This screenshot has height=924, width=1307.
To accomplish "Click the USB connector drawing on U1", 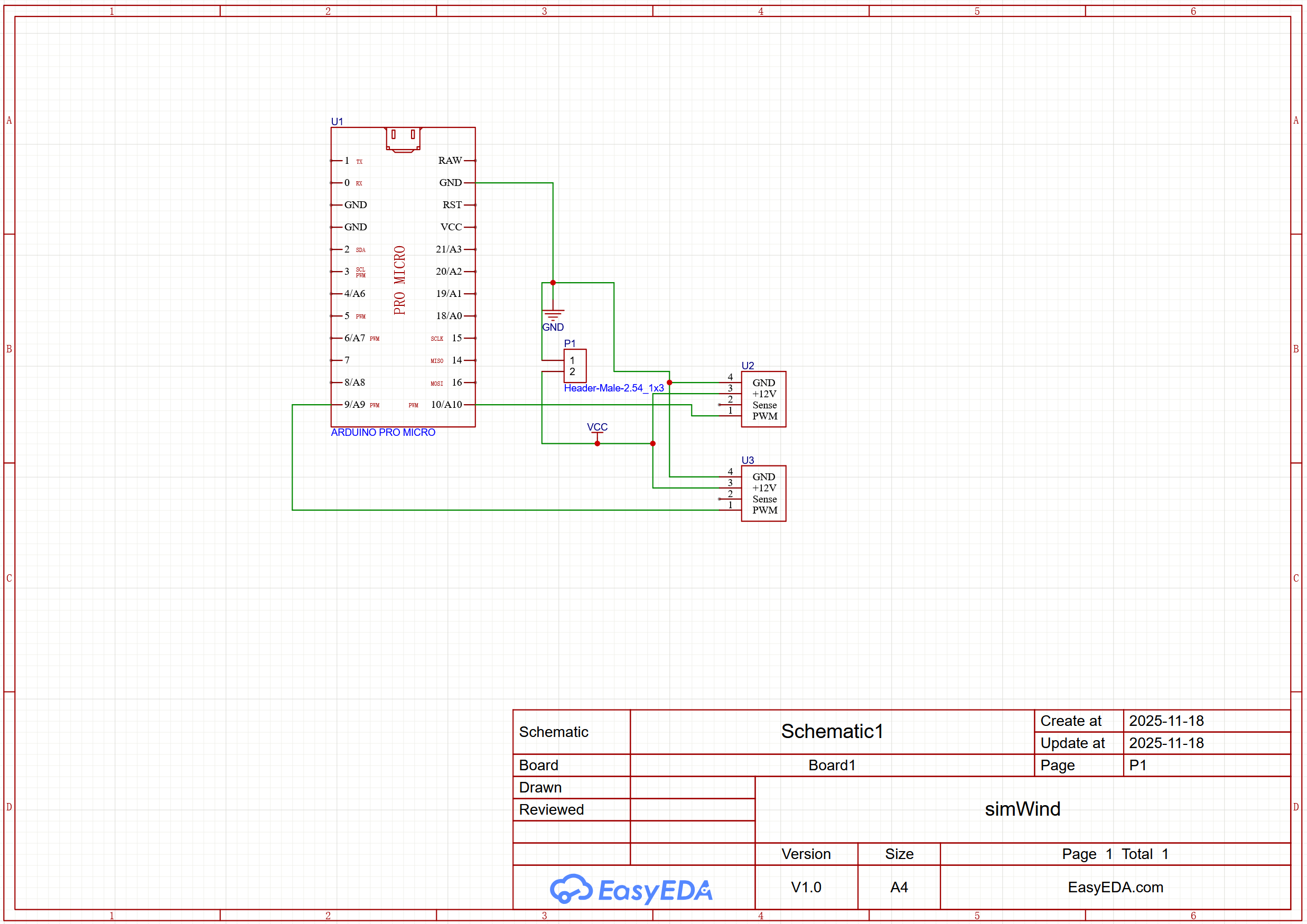I will click(403, 139).
